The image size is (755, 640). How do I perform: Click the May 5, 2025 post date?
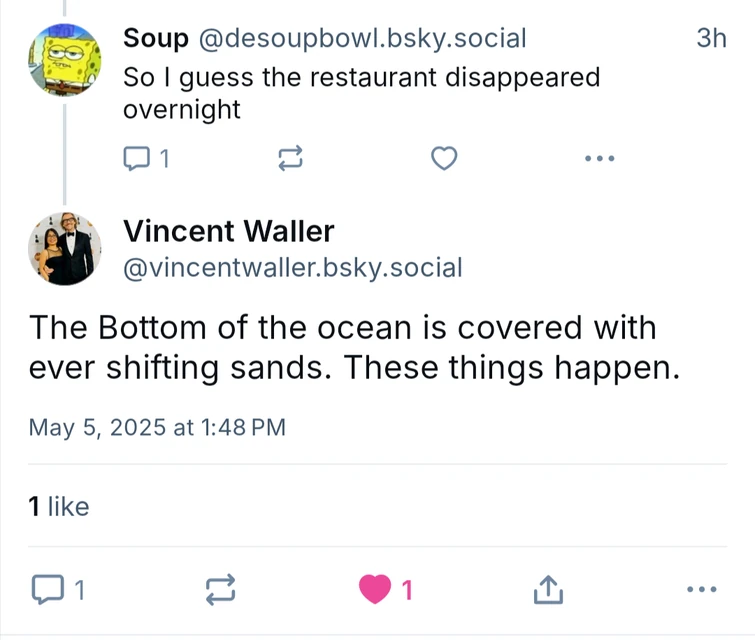click(157, 428)
